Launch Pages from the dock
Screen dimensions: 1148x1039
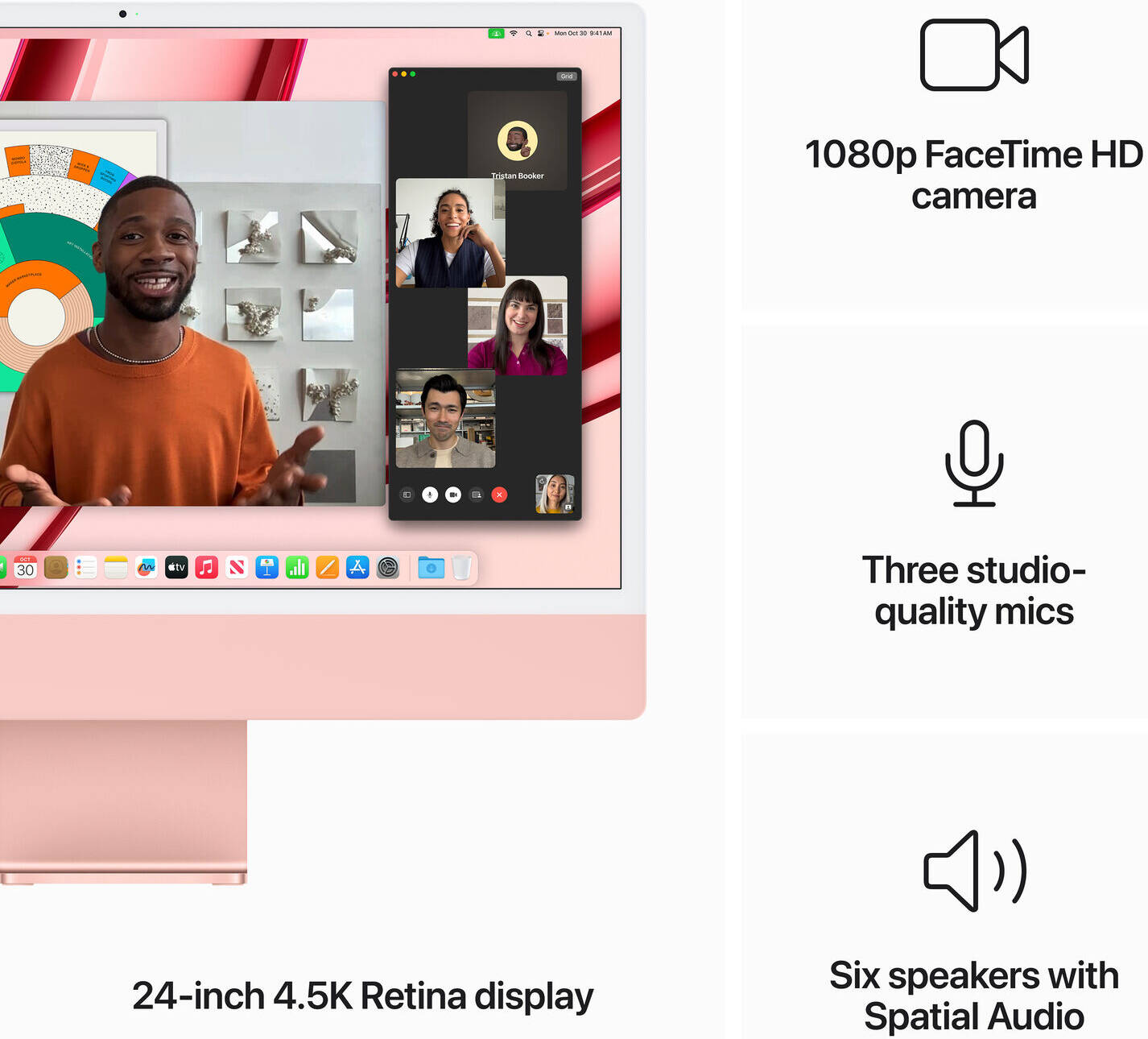[x=328, y=568]
